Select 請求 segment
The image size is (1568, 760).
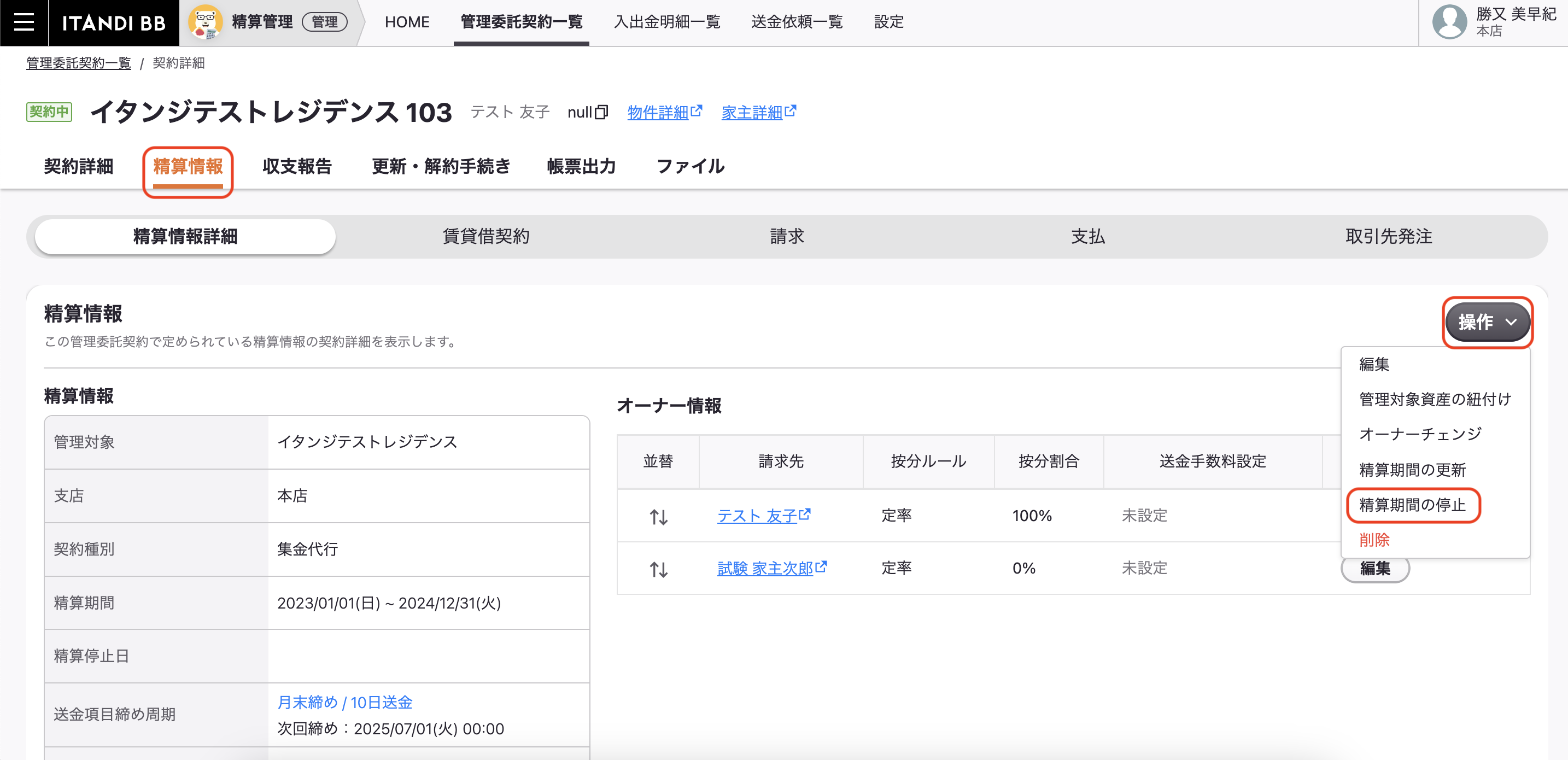787,236
